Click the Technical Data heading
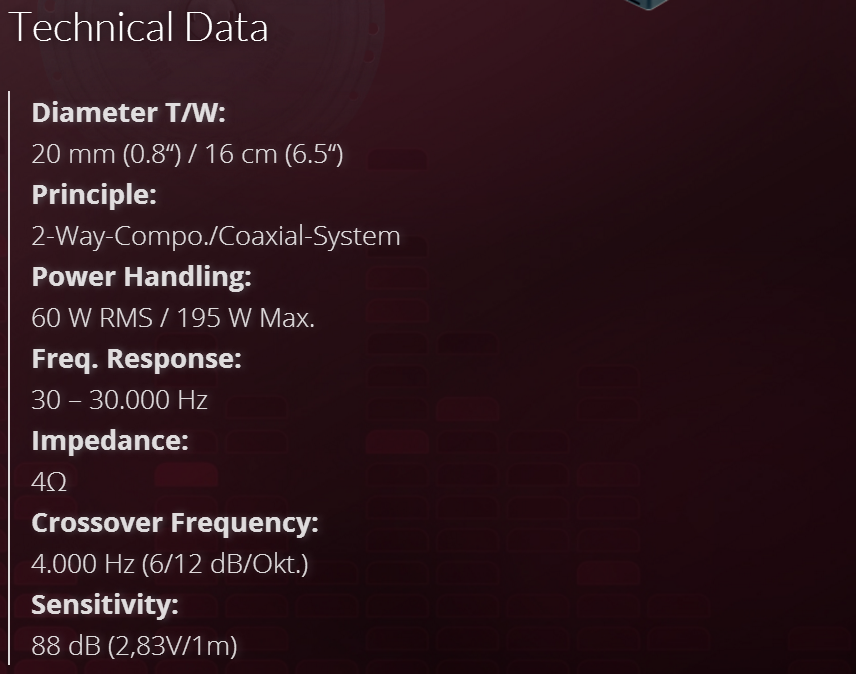This screenshot has height=674, width=856. 138,27
